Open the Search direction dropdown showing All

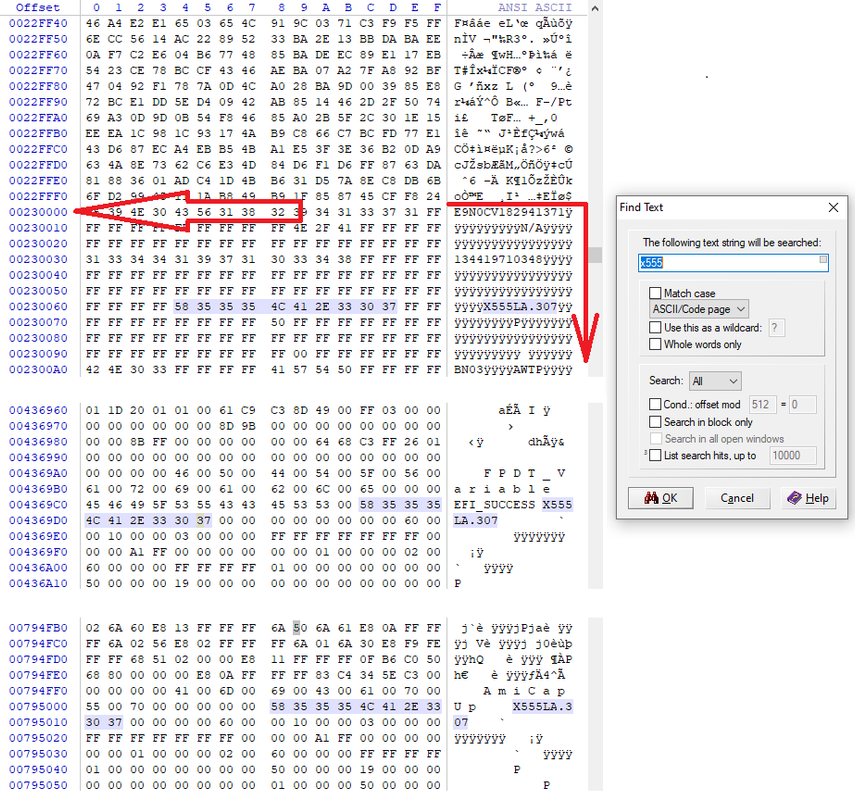715,381
